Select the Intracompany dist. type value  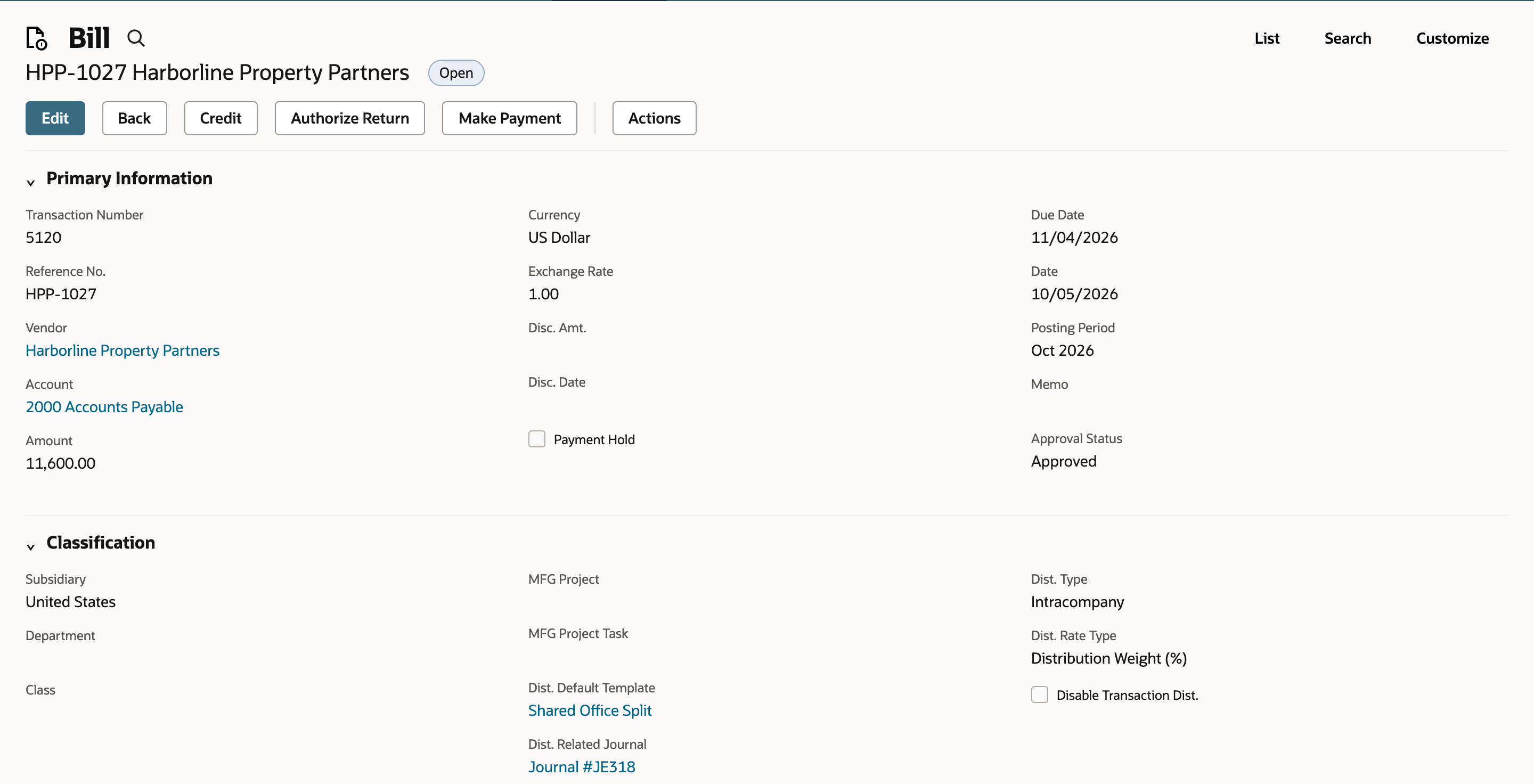(x=1077, y=602)
